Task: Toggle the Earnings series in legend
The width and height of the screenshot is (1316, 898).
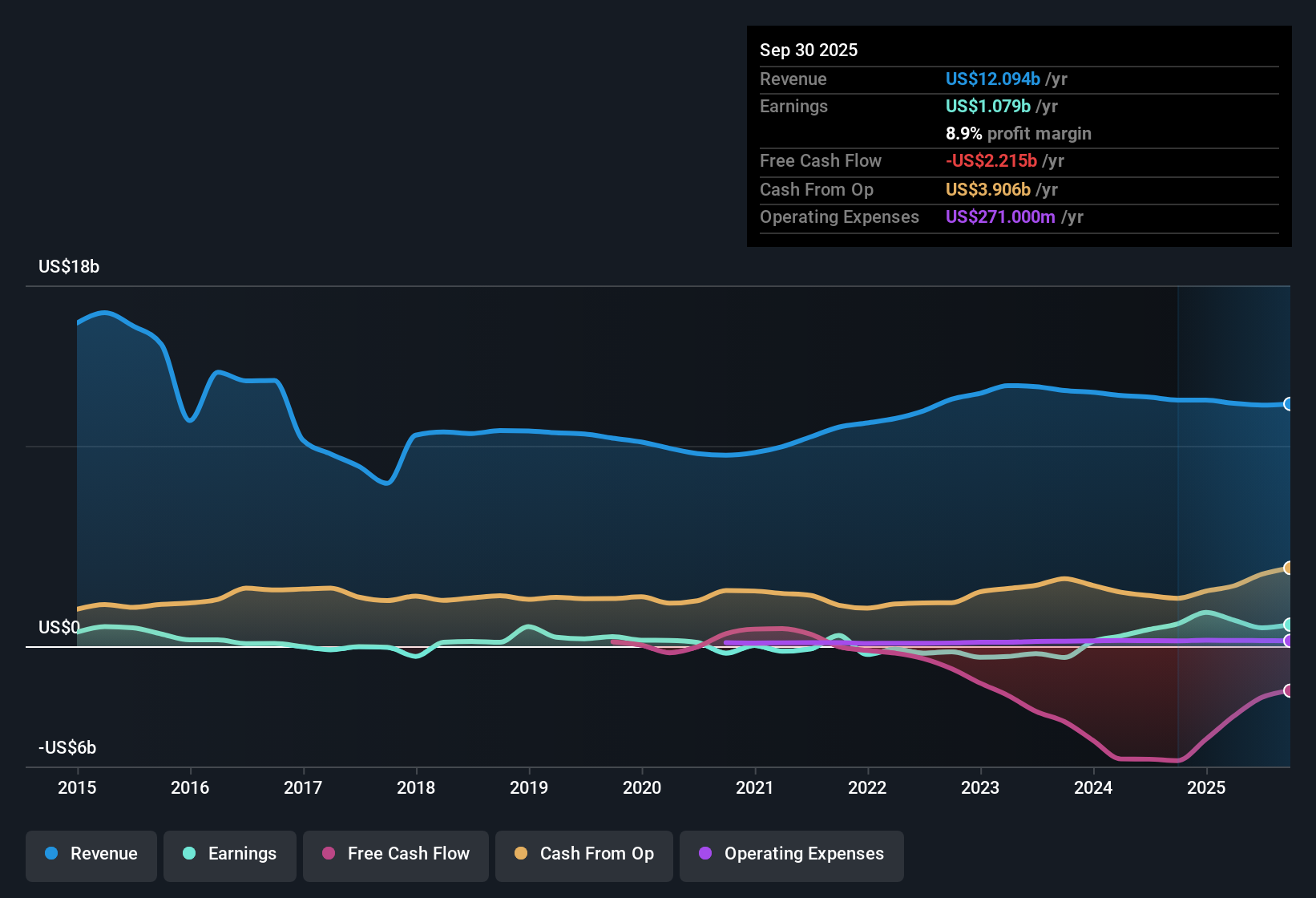Action: [x=230, y=854]
